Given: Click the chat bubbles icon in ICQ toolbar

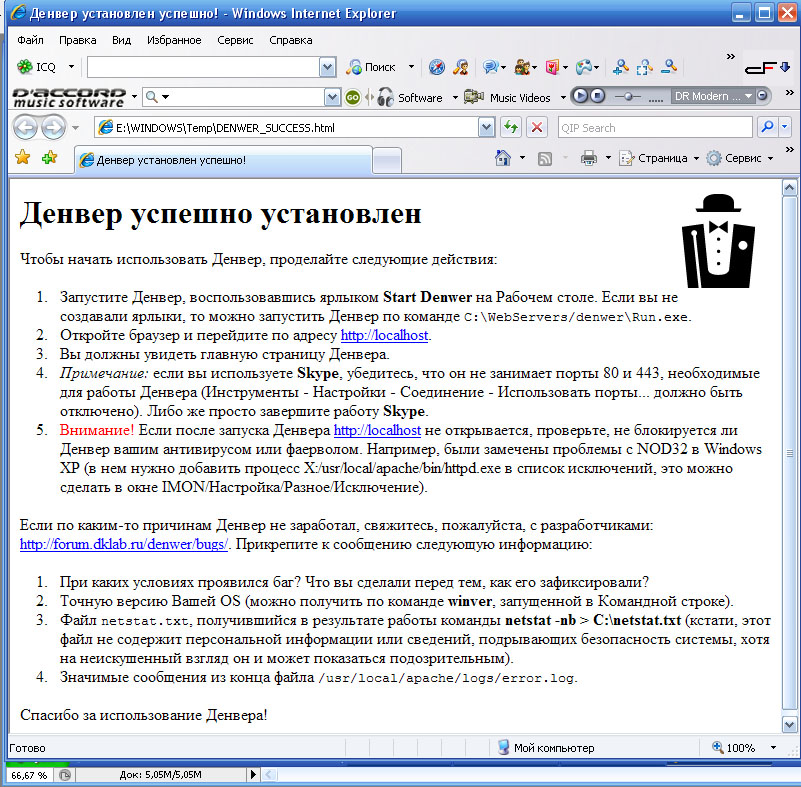Looking at the screenshot, I should pyautogui.click(x=490, y=67).
